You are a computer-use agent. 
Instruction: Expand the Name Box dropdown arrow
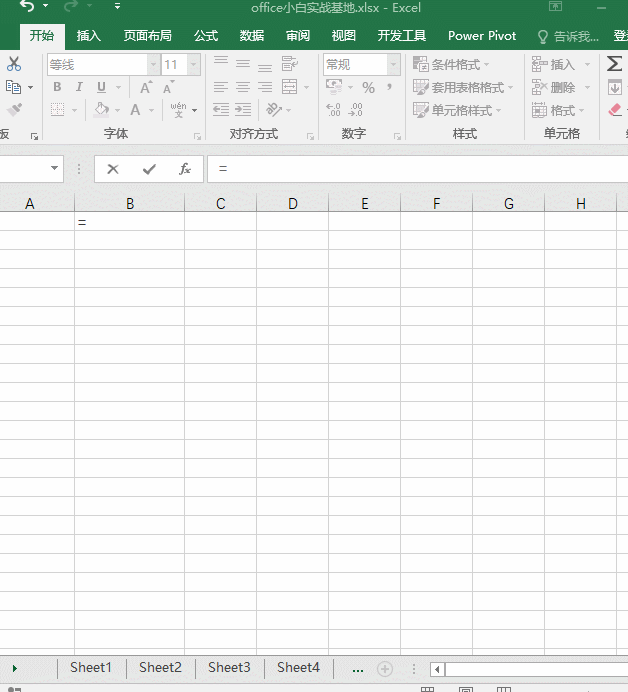(x=53, y=169)
